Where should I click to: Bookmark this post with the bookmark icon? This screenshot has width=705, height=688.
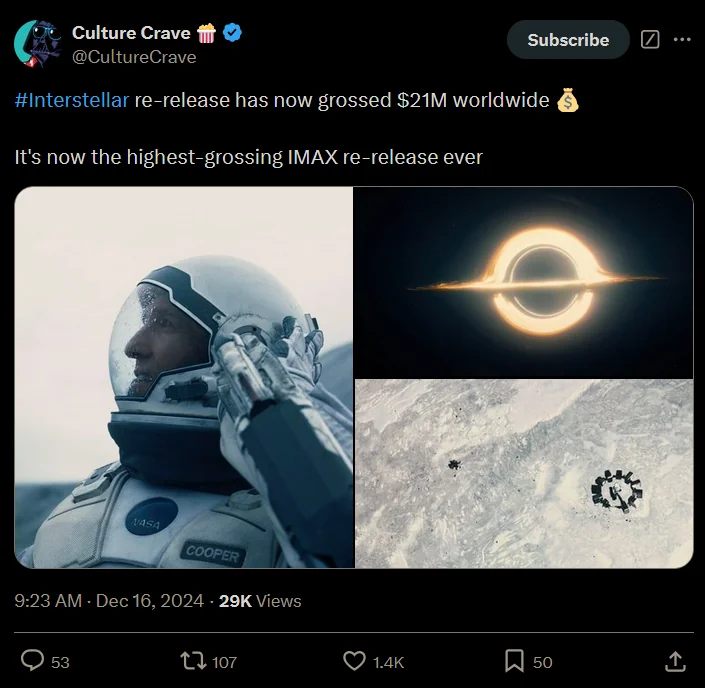tap(514, 661)
